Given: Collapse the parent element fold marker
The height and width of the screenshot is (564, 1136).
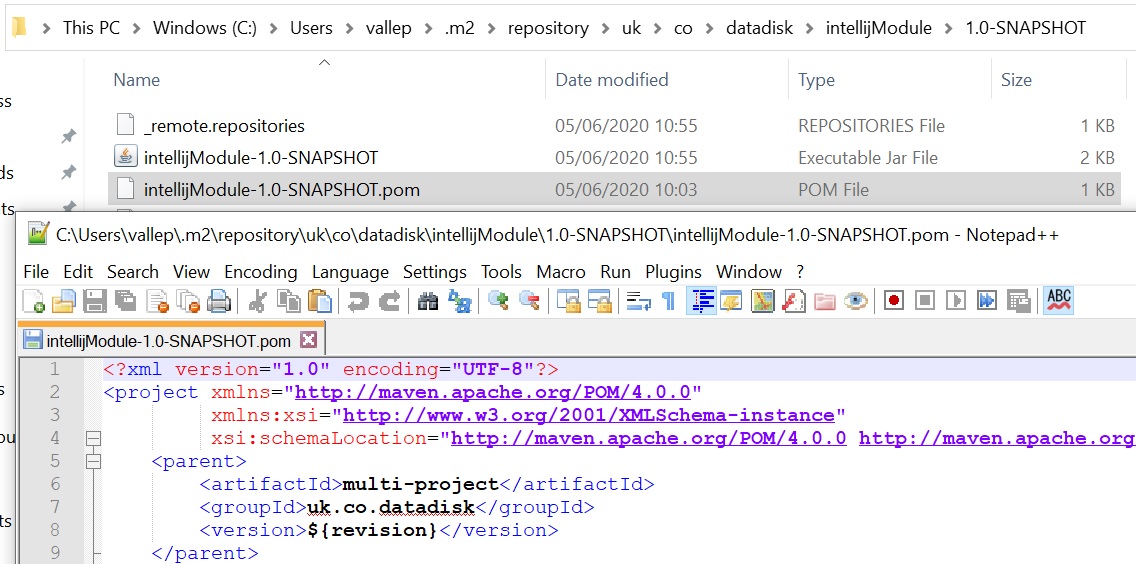Looking at the screenshot, I should (94, 461).
